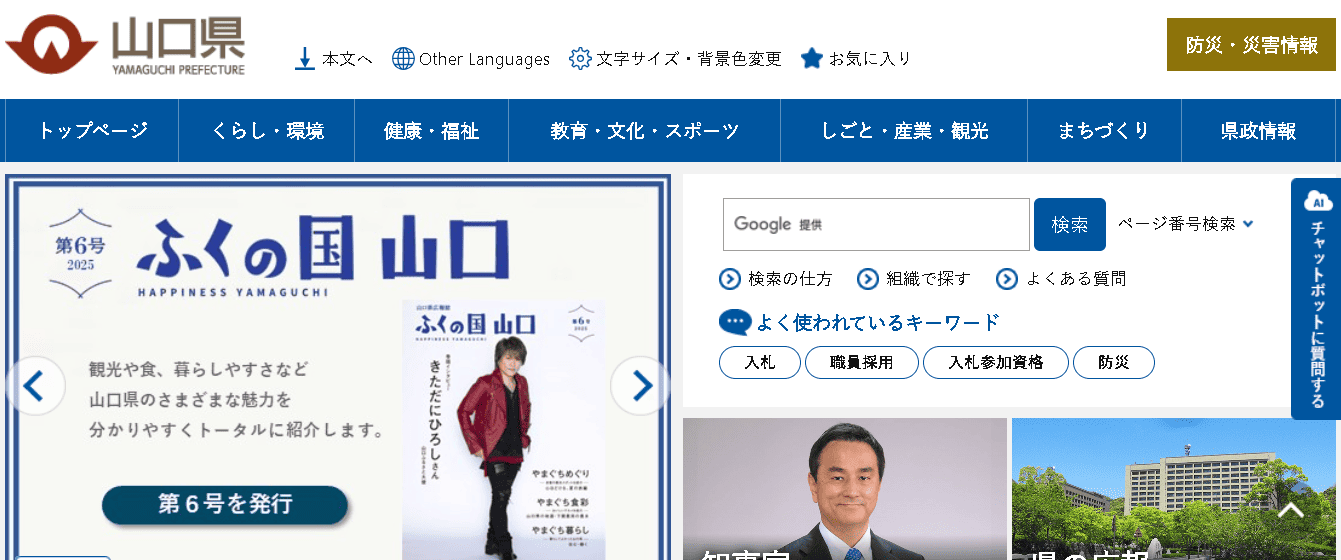Click the チャットボットに質問する text
Screen dimensions: 1341x560
pyautogui.click(x=1318, y=315)
